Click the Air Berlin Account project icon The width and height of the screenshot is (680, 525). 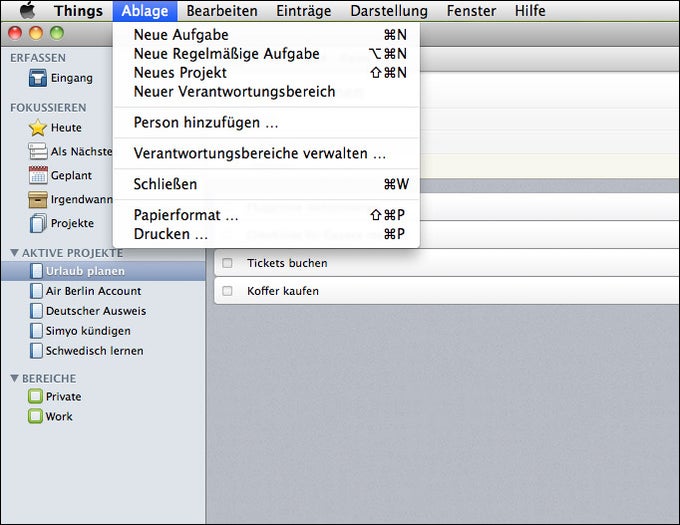coord(36,291)
